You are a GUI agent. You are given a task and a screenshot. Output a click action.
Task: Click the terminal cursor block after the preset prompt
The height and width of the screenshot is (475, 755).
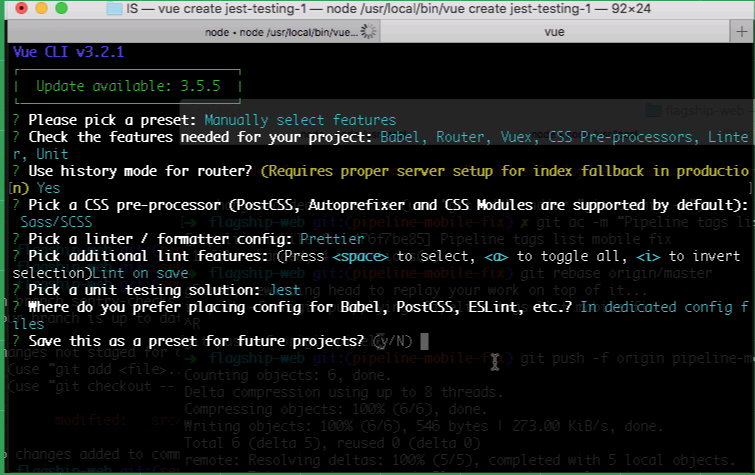coord(424,341)
